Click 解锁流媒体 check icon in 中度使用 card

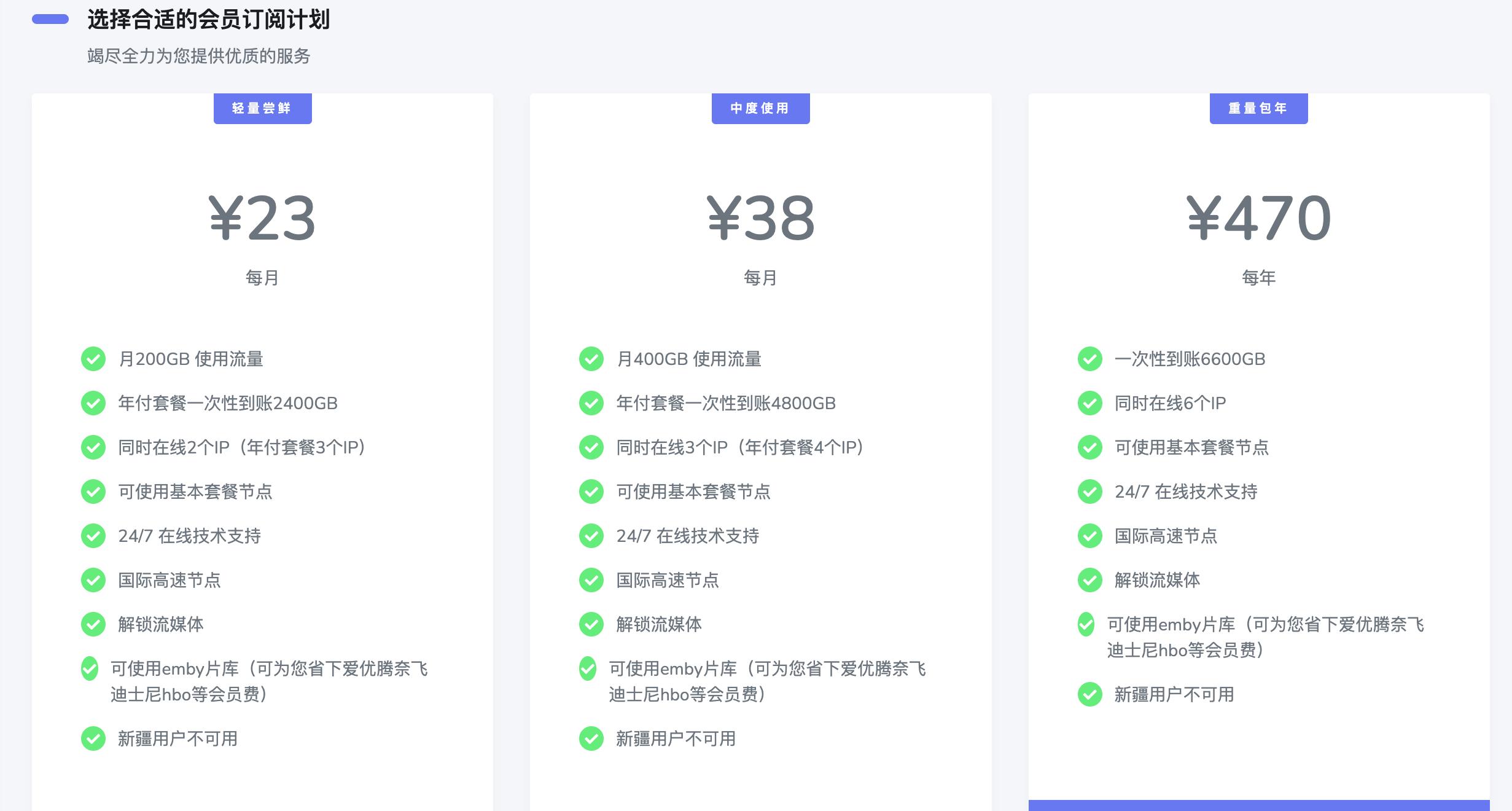[591, 624]
